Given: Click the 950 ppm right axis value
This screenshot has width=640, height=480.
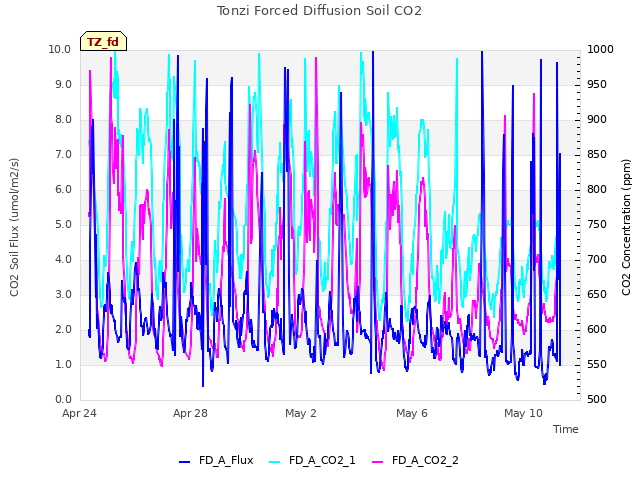Looking at the screenshot, I should click(597, 84).
